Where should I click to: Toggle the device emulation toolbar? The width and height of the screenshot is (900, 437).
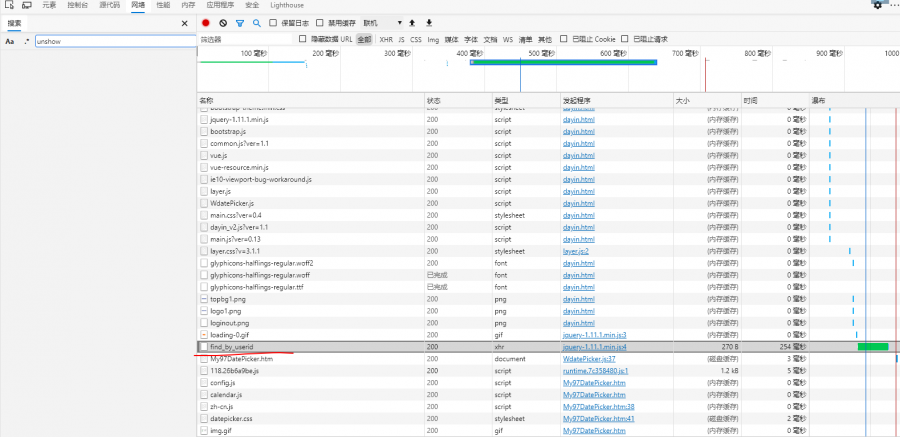pos(24,5)
